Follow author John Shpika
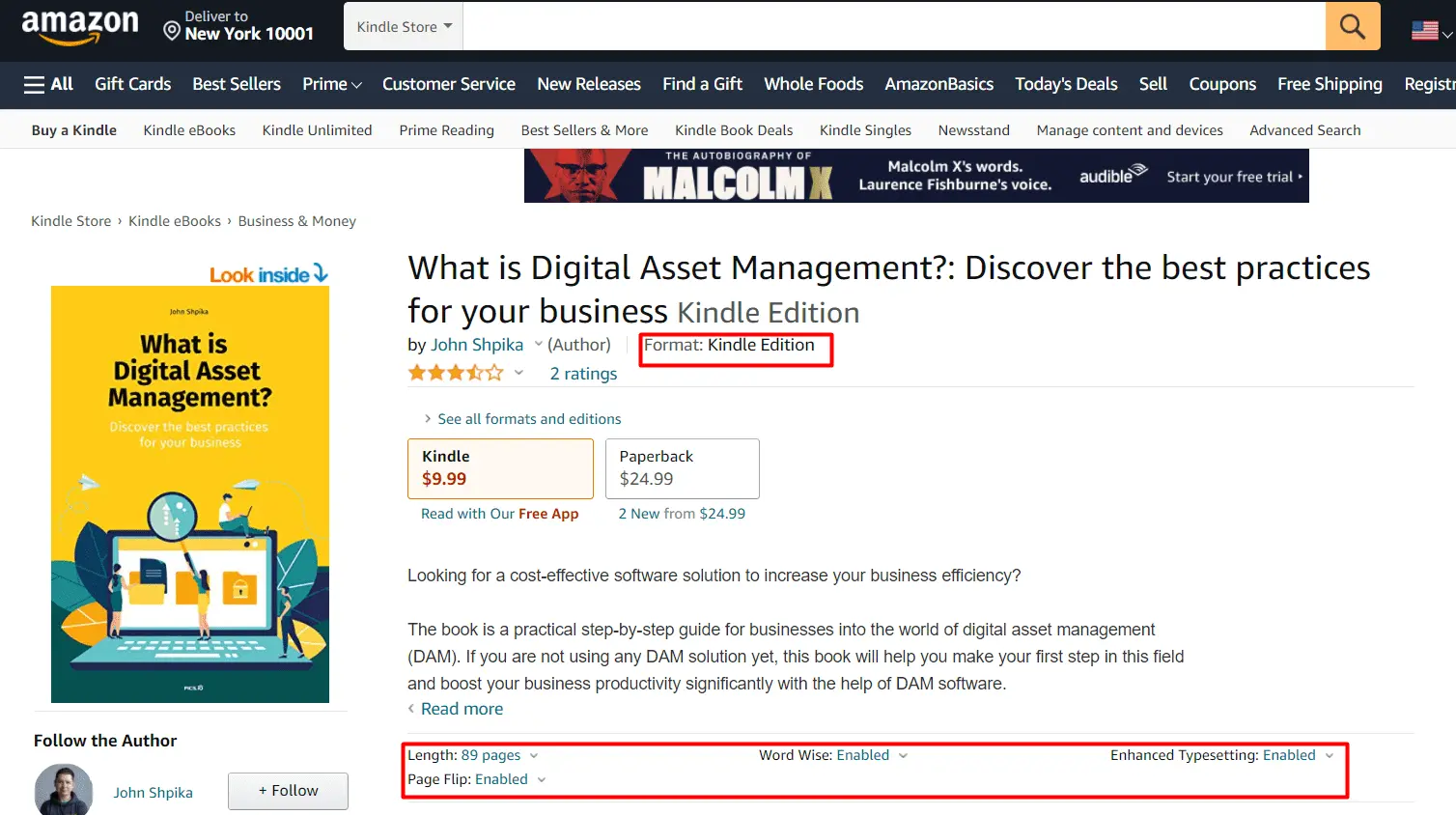This screenshot has width=1456, height=815. [288, 791]
